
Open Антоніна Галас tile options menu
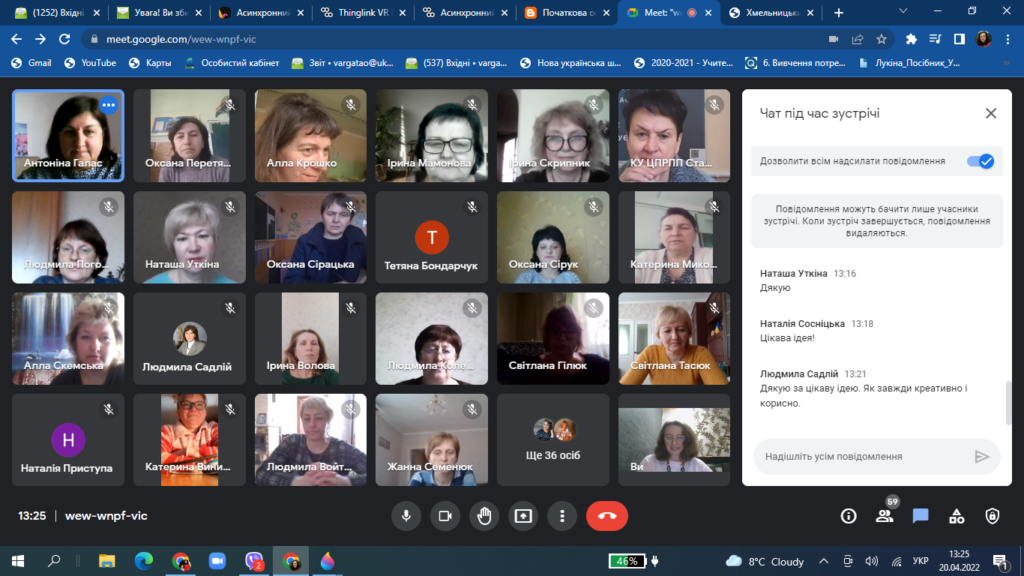pos(108,104)
